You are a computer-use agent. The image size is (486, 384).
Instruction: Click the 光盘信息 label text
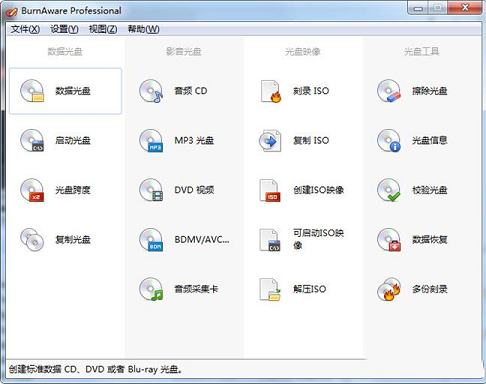click(430, 140)
